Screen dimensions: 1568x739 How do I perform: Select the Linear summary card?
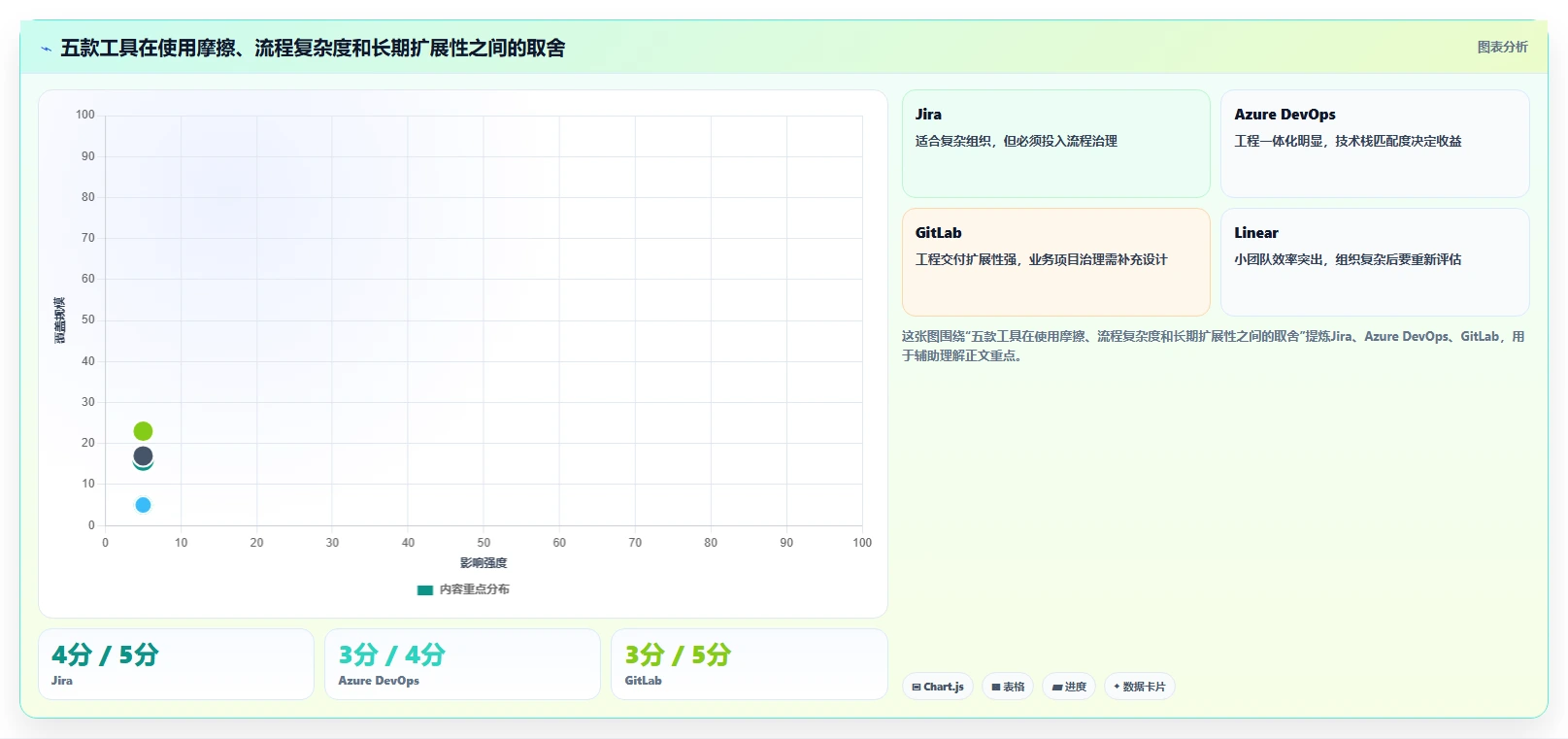click(x=1374, y=262)
